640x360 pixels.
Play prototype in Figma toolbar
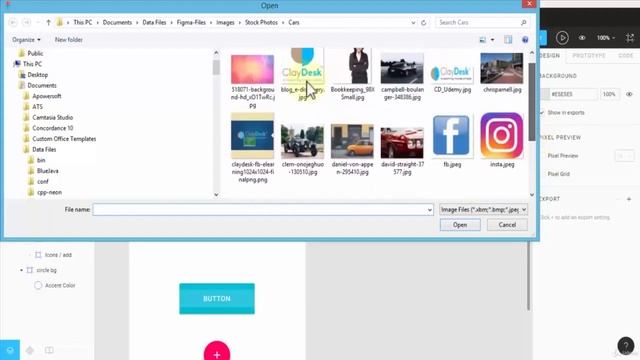tap(562, 38)
